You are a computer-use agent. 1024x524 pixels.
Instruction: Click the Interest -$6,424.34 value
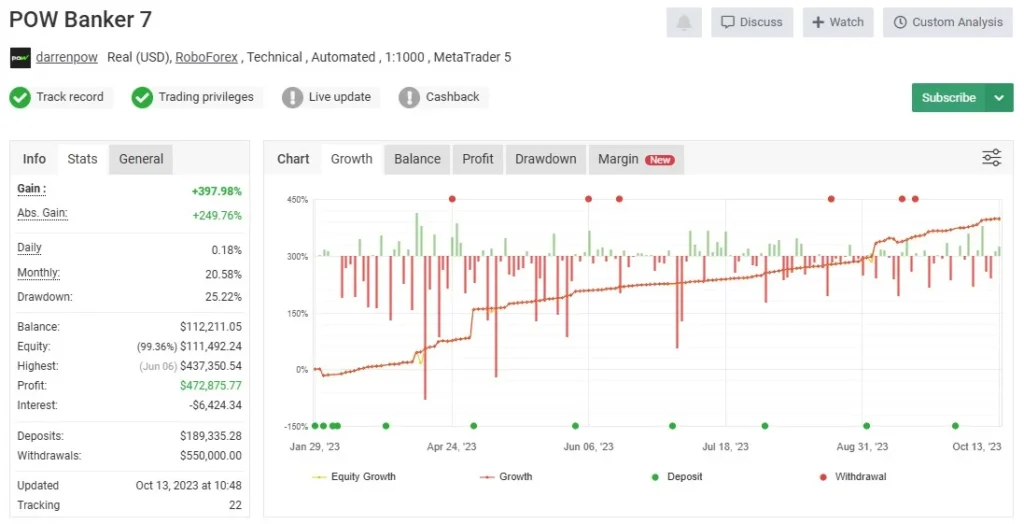[x=216, y=405]
